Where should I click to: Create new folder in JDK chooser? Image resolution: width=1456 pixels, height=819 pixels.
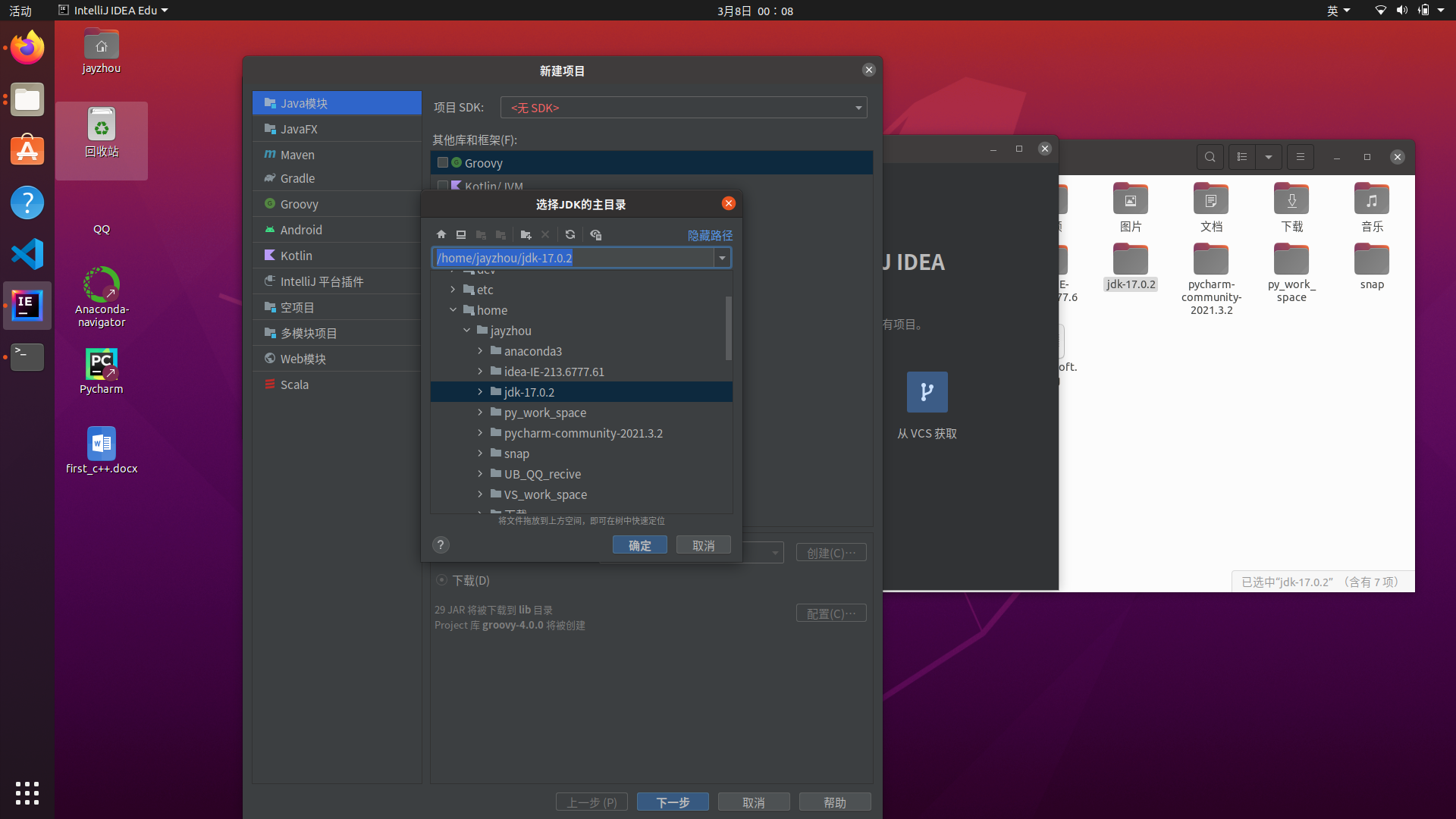[526, 235]
